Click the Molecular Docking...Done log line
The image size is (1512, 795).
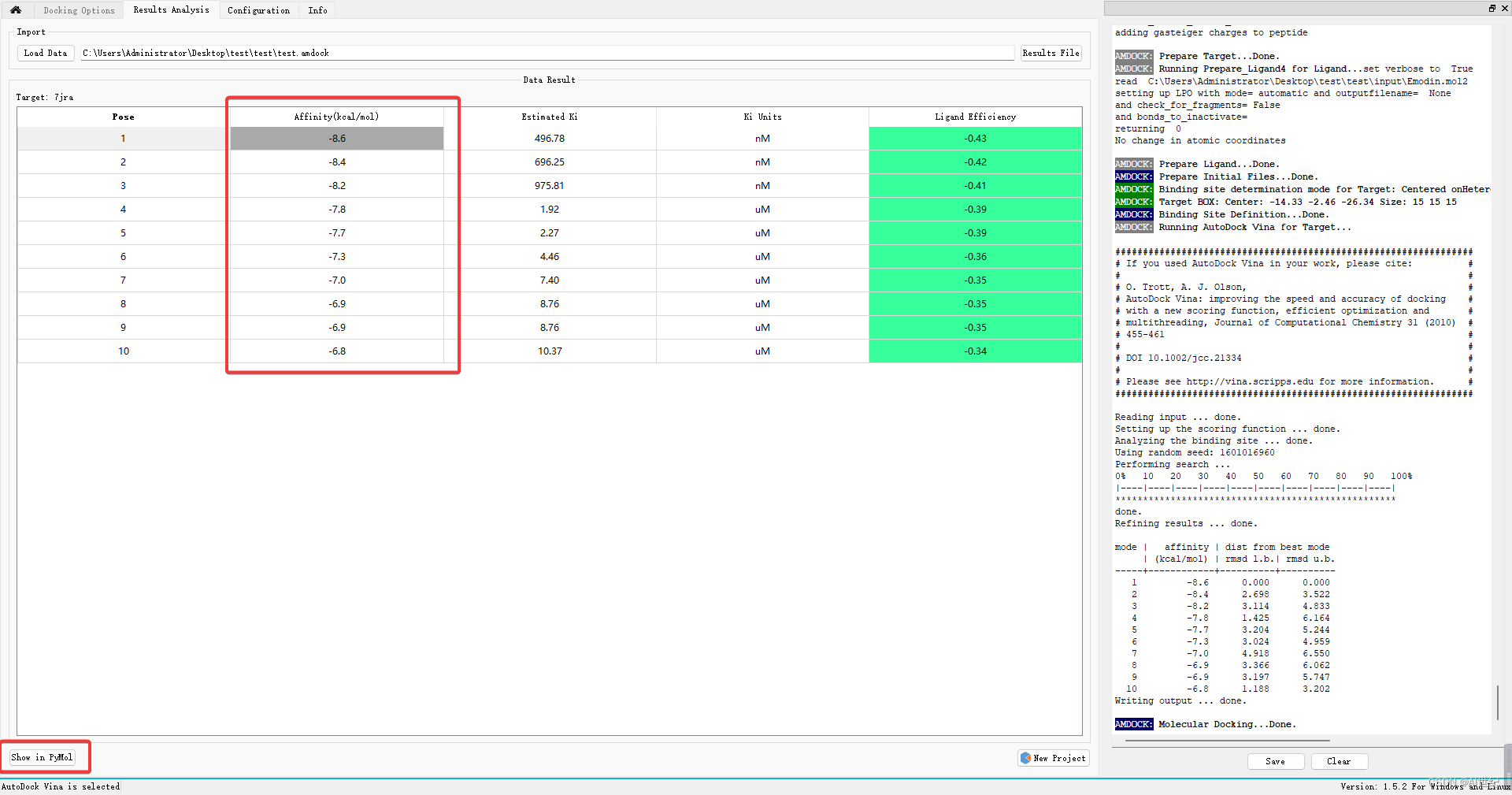pyautogui.click(x=1206, y=724)
